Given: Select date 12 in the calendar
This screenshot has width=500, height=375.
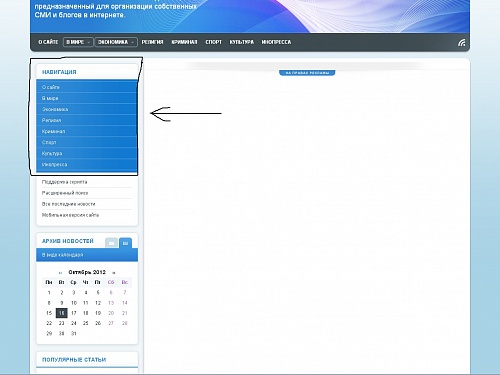Looking at the screenshot, I should (98, 303).
